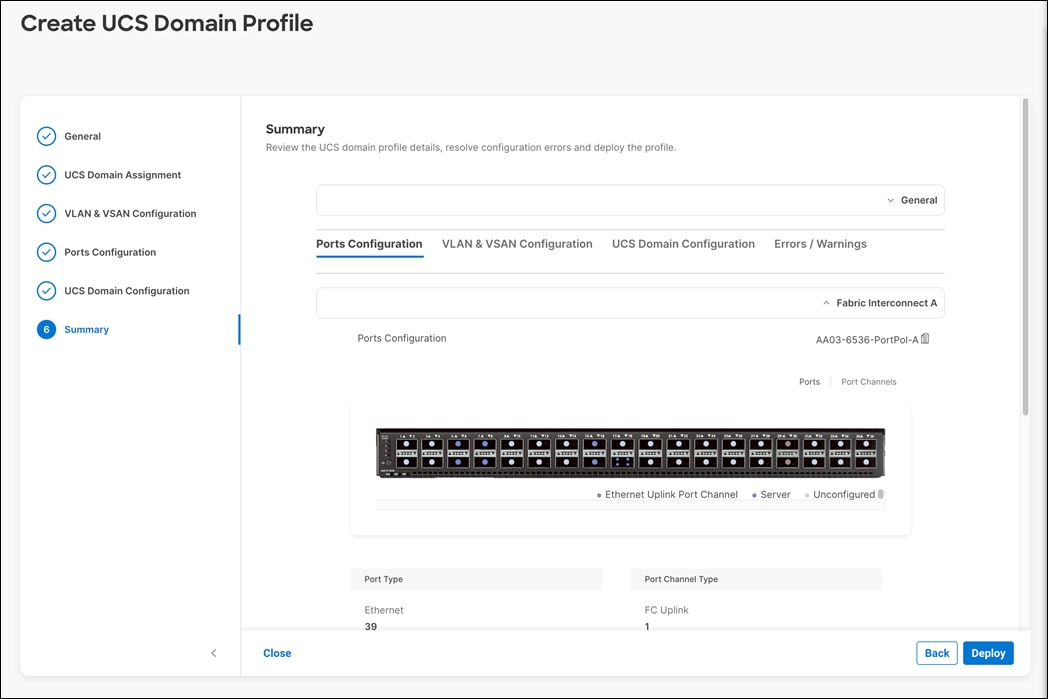Switch to the Port Channels view
The width and height of the screenshot is (1048, 699).
pyautogui.click(x=867, y=381)
